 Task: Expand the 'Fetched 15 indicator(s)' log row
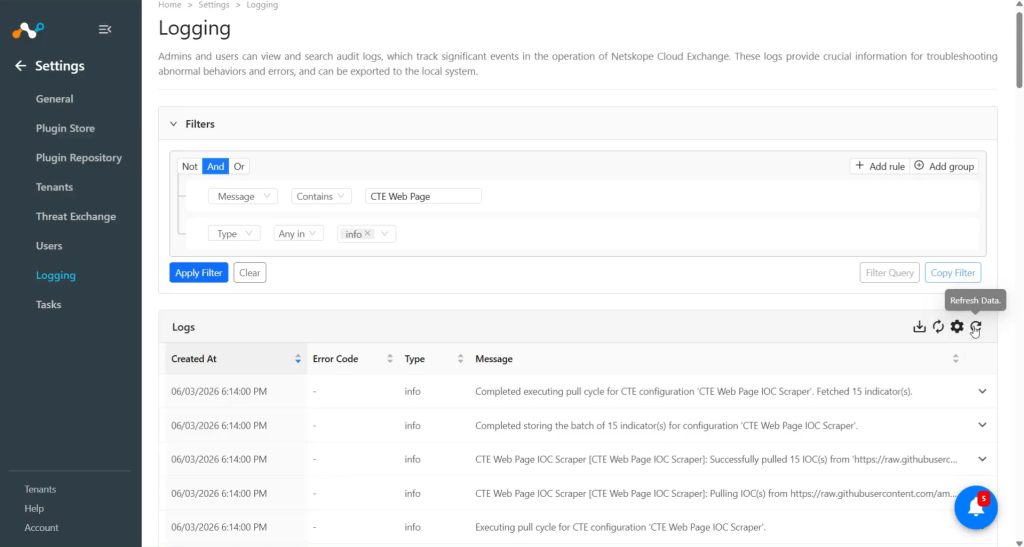tap(982, 392)
